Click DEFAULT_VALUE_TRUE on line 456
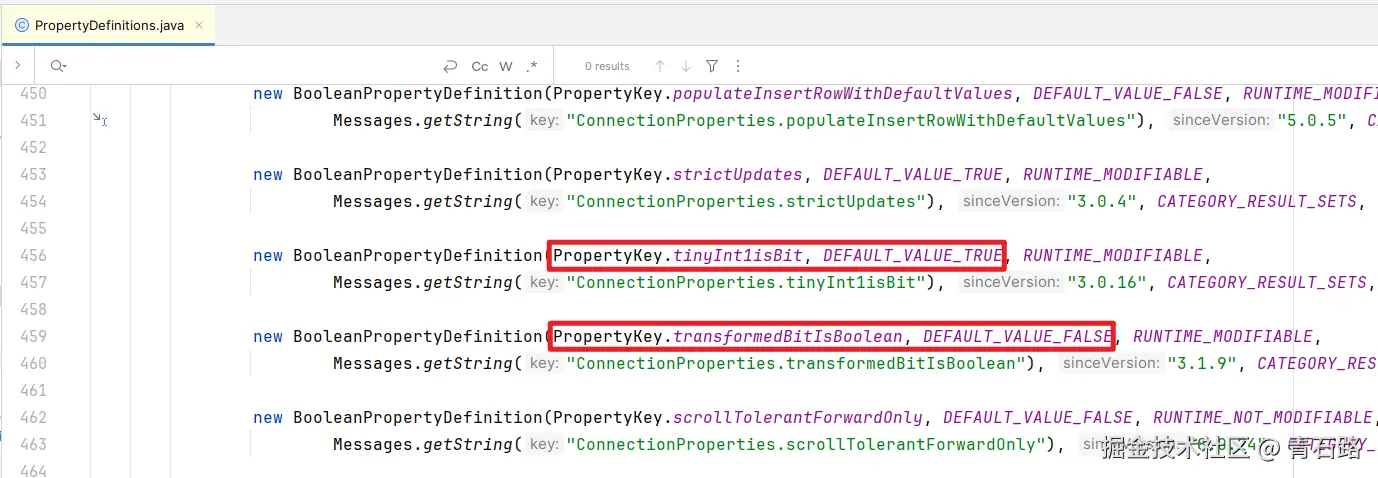The height and width of the screenshot is (478, 1378). tap(912, 255)
